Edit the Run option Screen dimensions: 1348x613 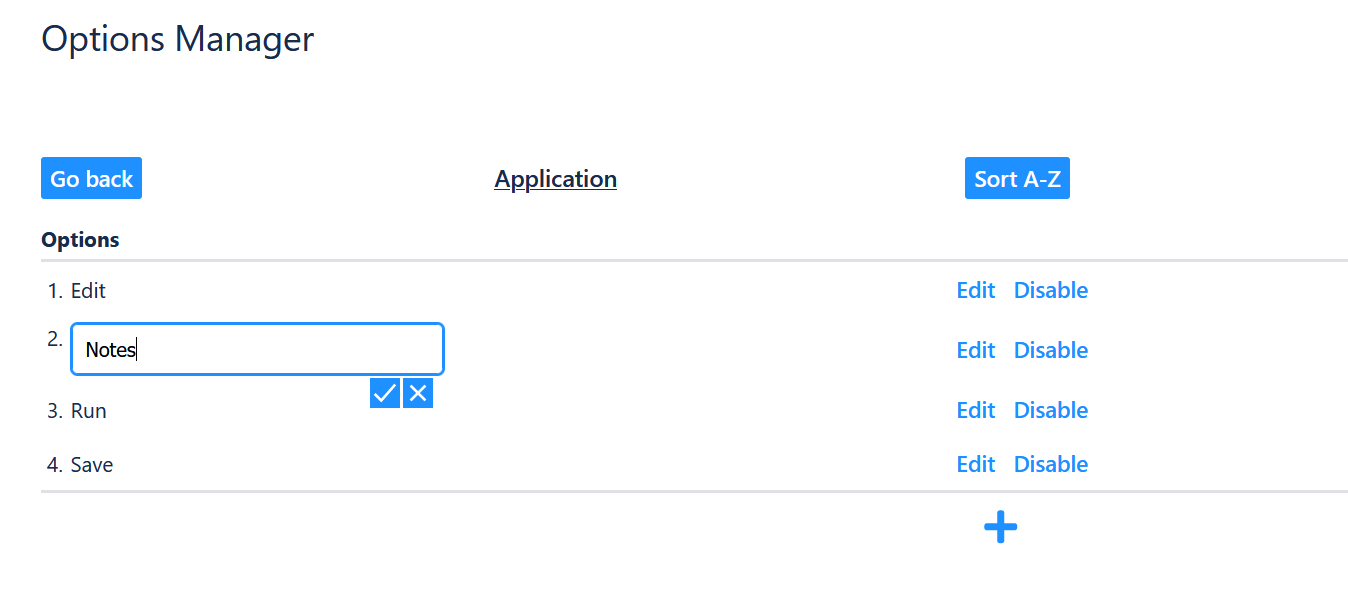click(975, 411)
